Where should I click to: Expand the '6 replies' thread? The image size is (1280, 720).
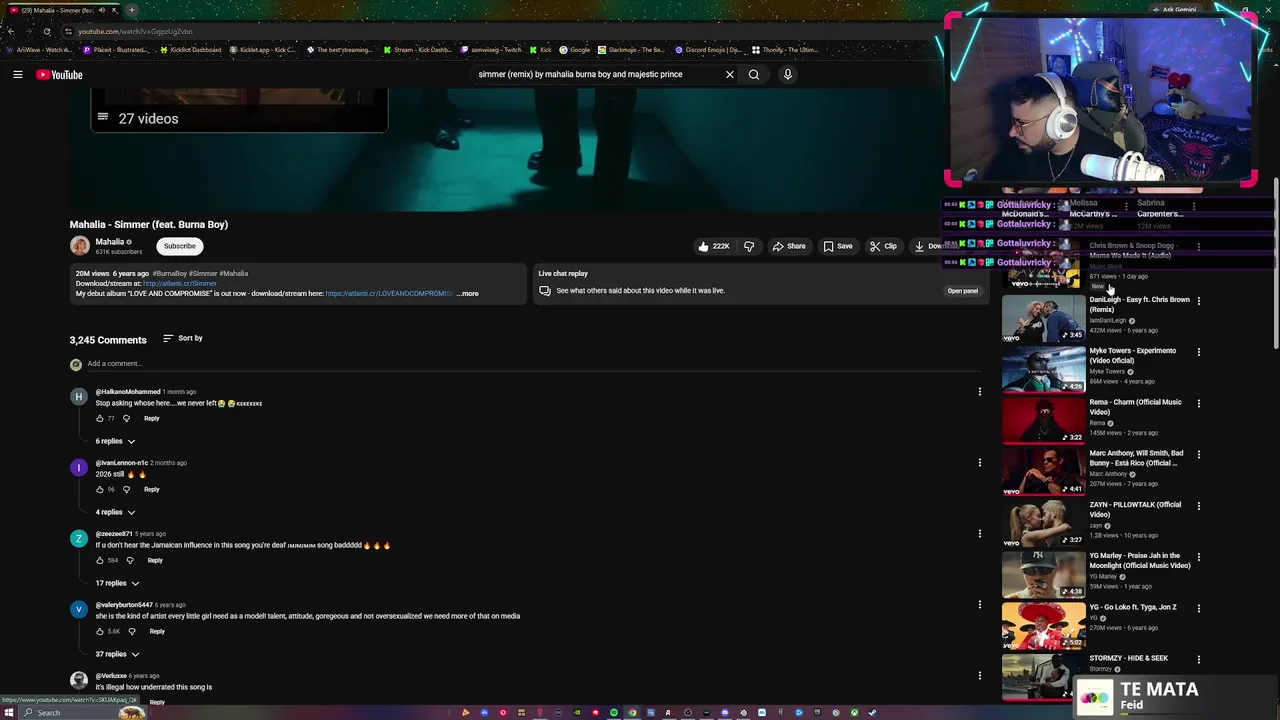(115, 441)
